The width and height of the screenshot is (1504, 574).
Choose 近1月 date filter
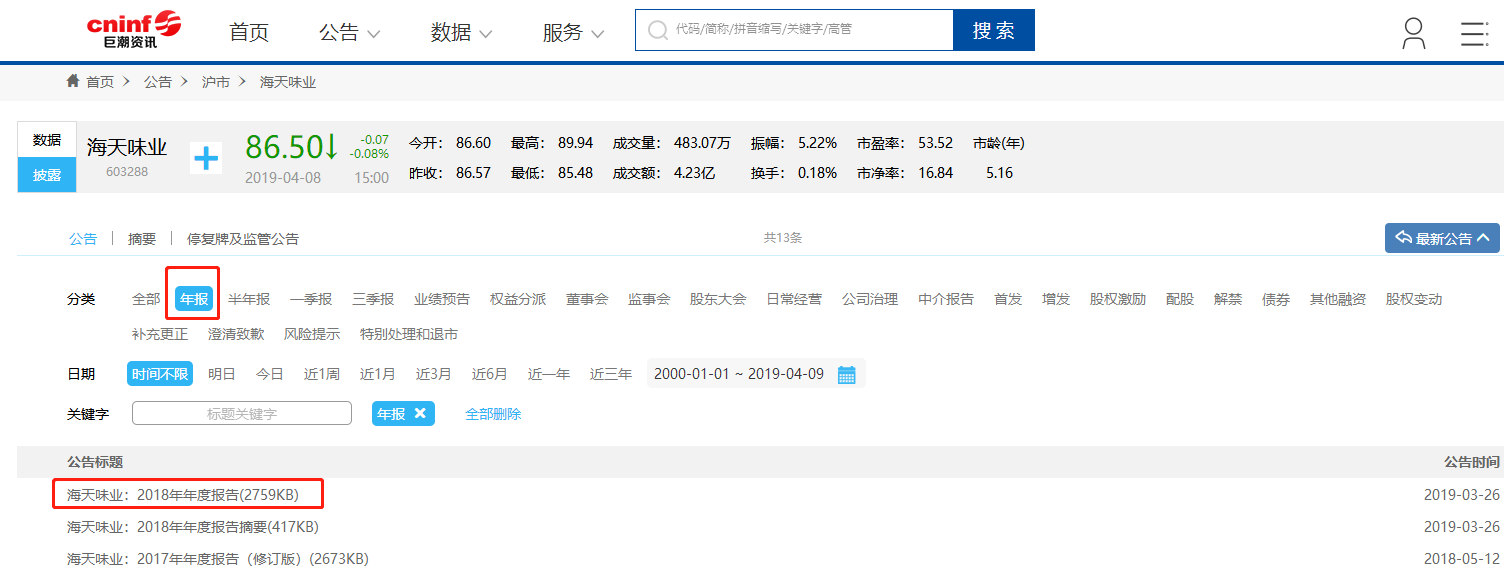[378, 374]
